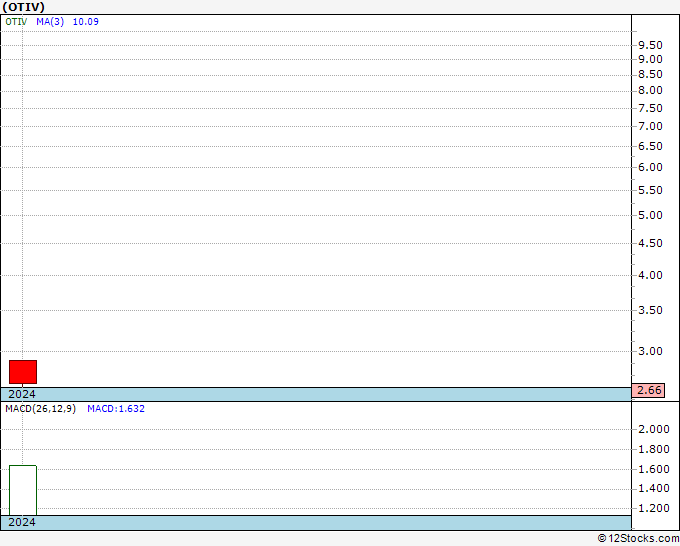The height and width of the screenshot is (546, 680).
Task: Select the green MACD histogram bar
Action: click(x=23, y=490)
